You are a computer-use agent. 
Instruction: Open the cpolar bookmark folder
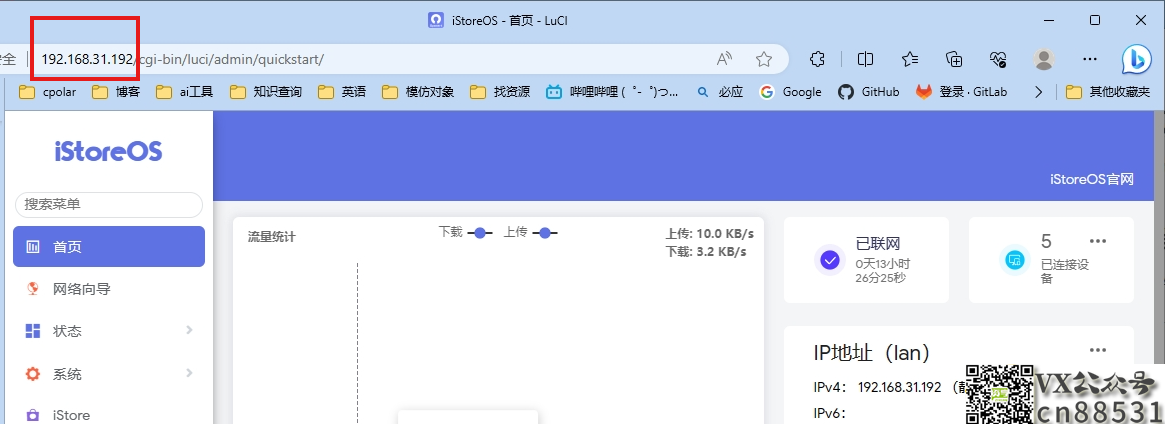(48, 92)
